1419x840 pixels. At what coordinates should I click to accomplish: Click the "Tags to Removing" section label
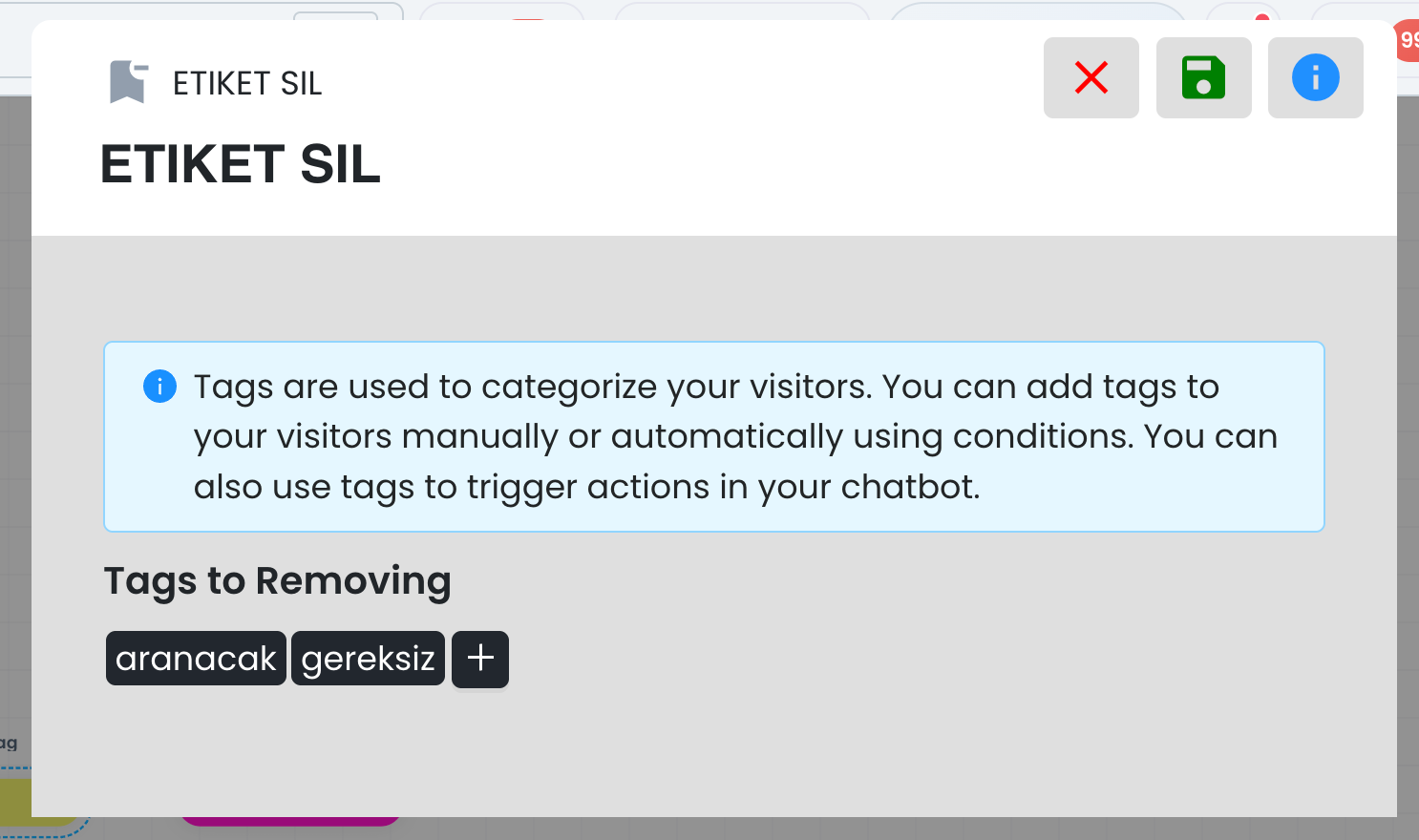(277, 580)
